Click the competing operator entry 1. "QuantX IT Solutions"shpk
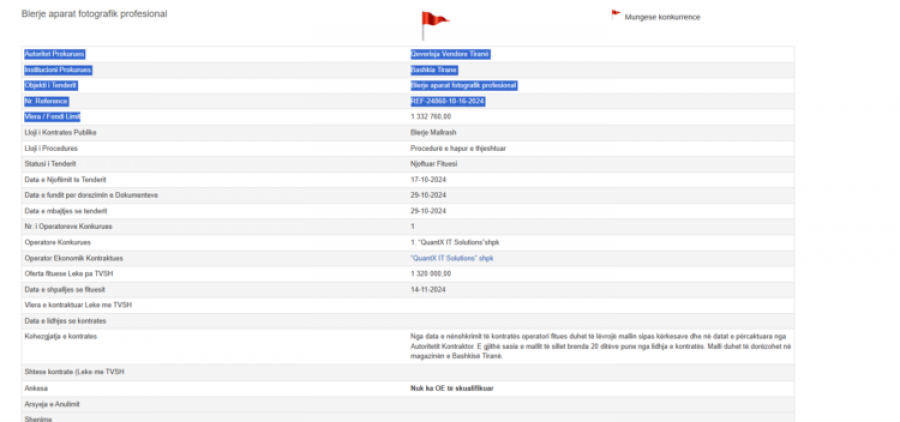 pos(455,242)
